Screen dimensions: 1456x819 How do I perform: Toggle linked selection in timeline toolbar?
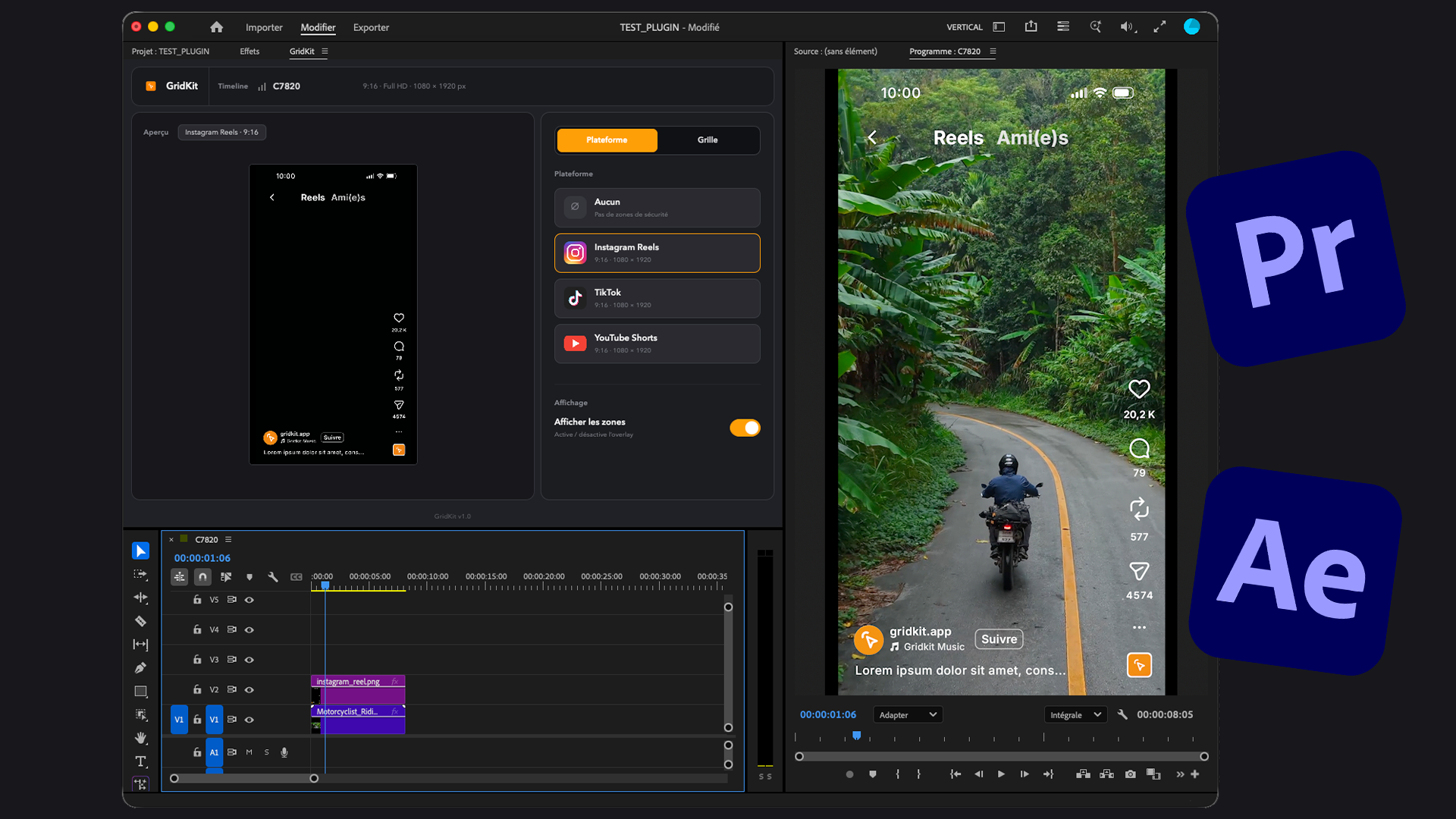click(x=226, y=577)
